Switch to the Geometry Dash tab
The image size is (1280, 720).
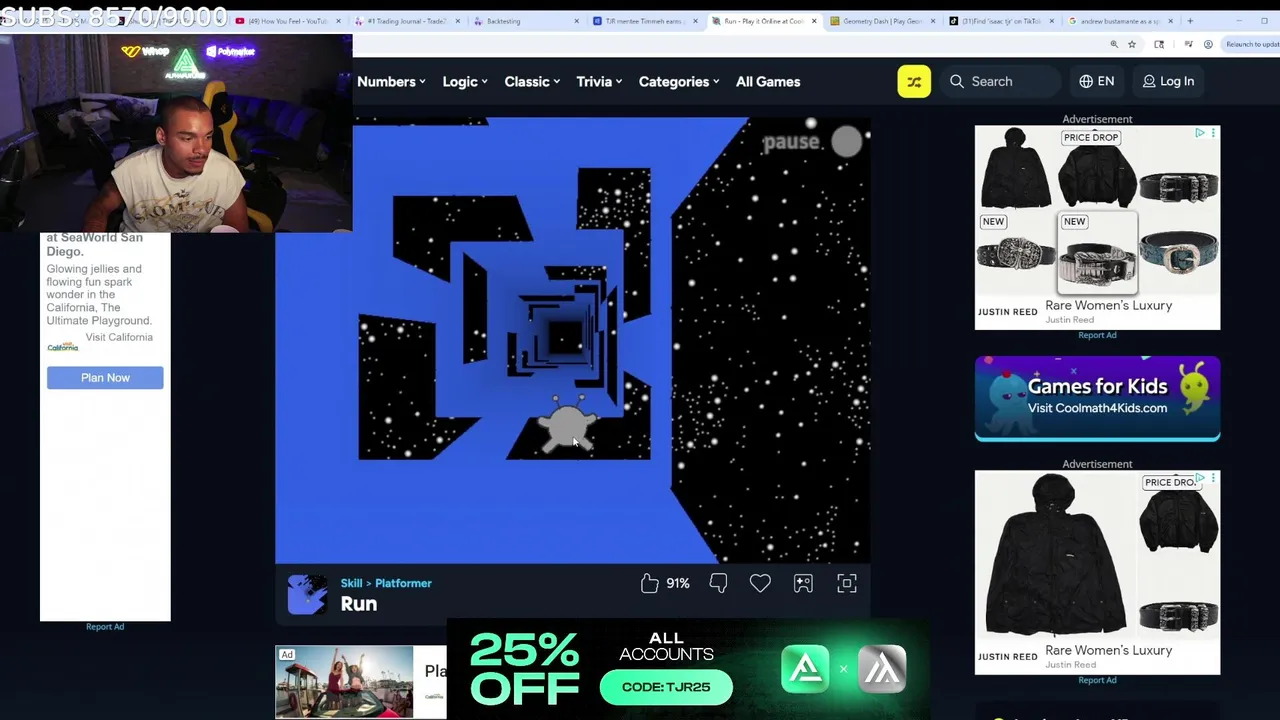point(882,21)
